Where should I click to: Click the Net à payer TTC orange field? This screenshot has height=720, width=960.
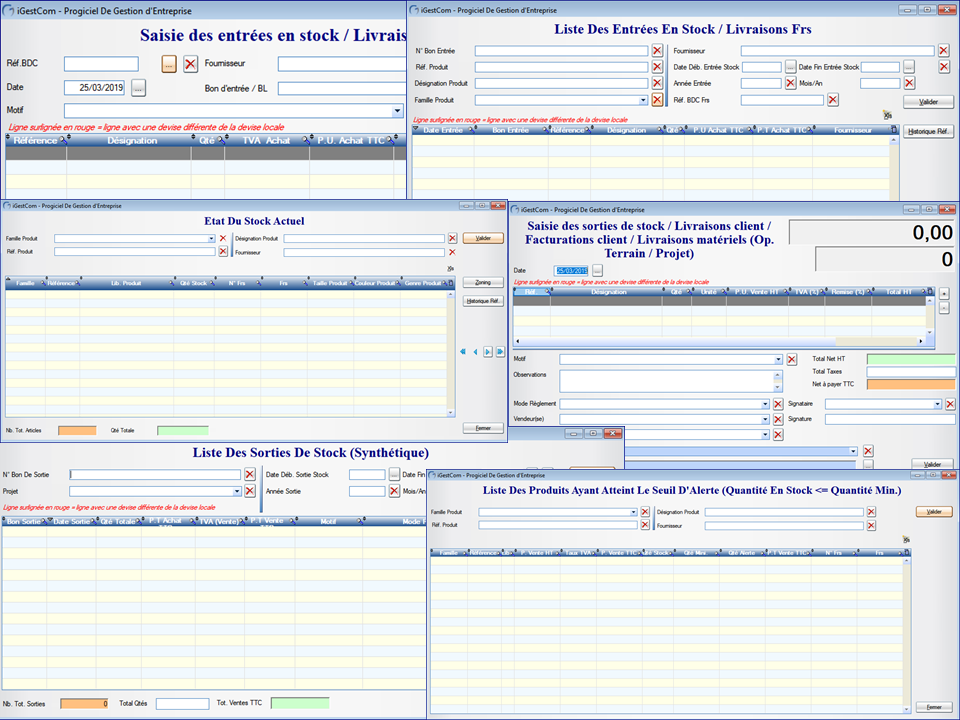[x=911, y=384]
